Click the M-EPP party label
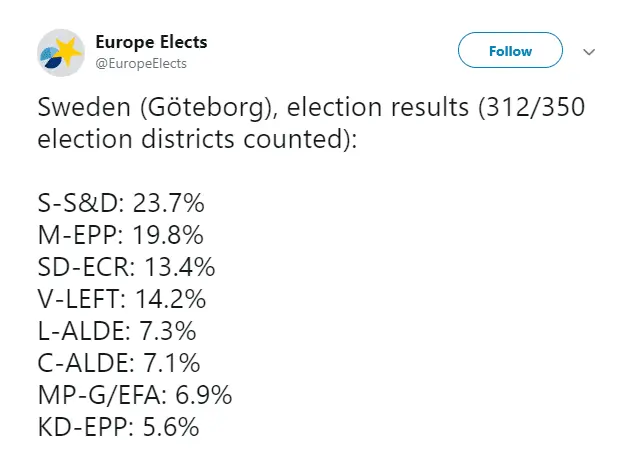 (79, 236)
